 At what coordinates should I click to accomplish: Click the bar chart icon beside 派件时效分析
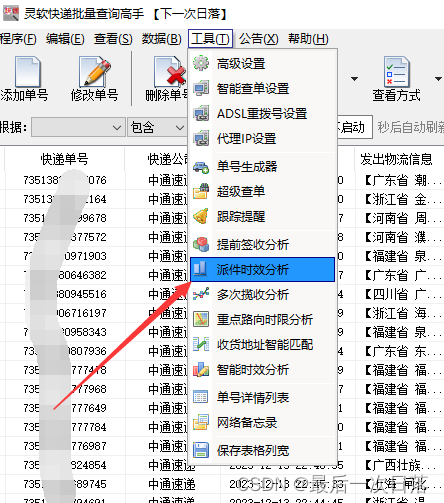click(x=201, y=269)
